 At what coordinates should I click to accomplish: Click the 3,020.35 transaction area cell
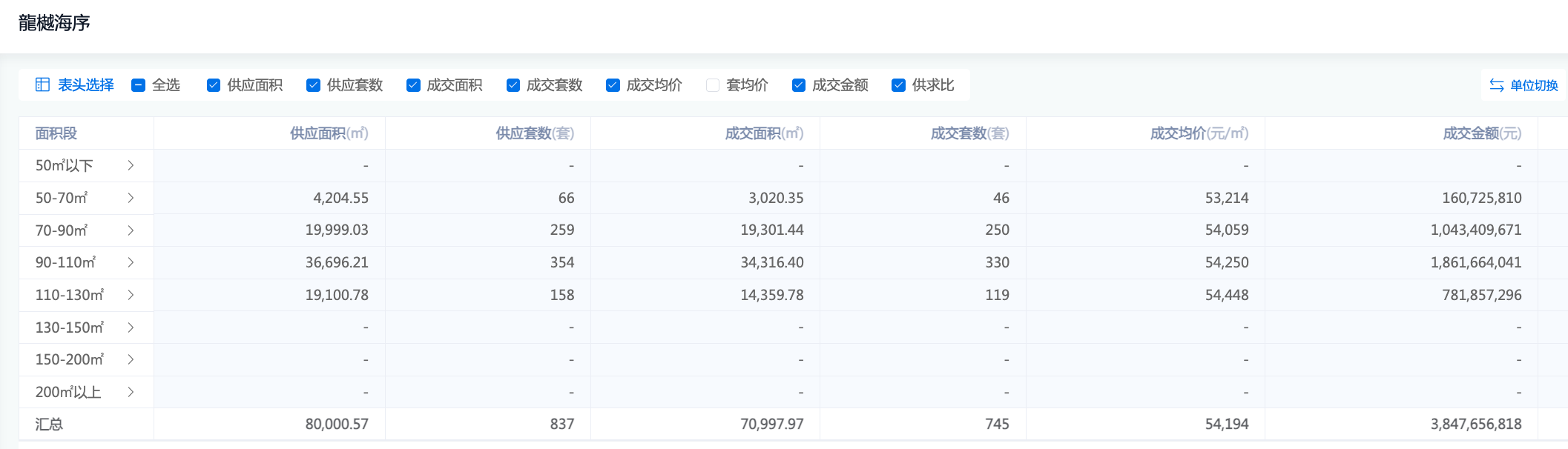(776, 198)
